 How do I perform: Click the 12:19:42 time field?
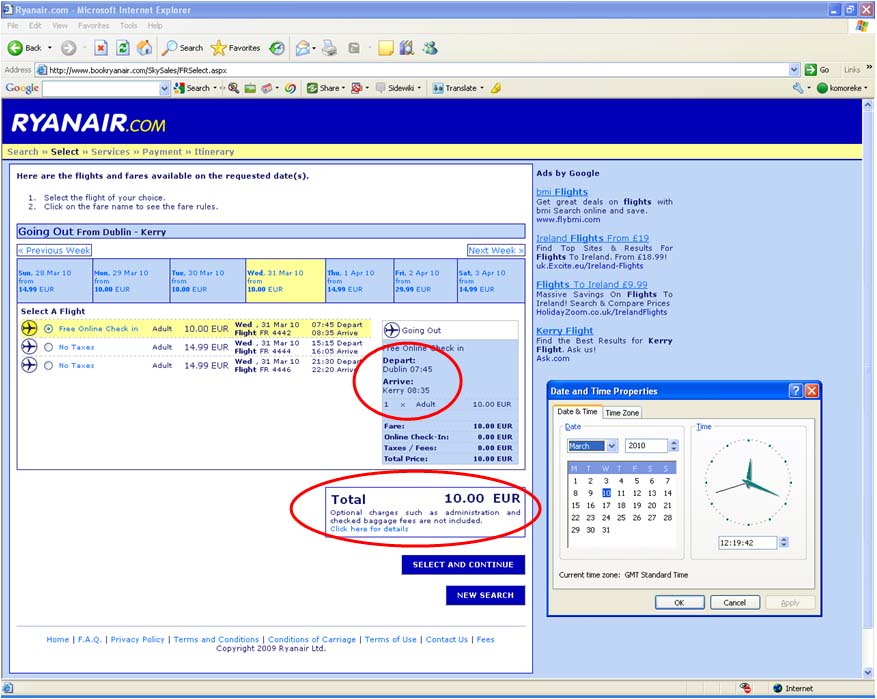pos(748,542)
